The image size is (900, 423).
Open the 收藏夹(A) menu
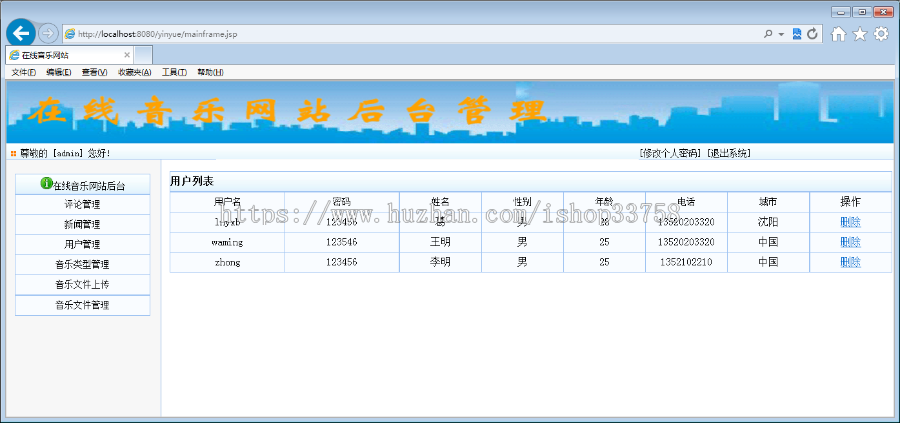tap(134, 72)
